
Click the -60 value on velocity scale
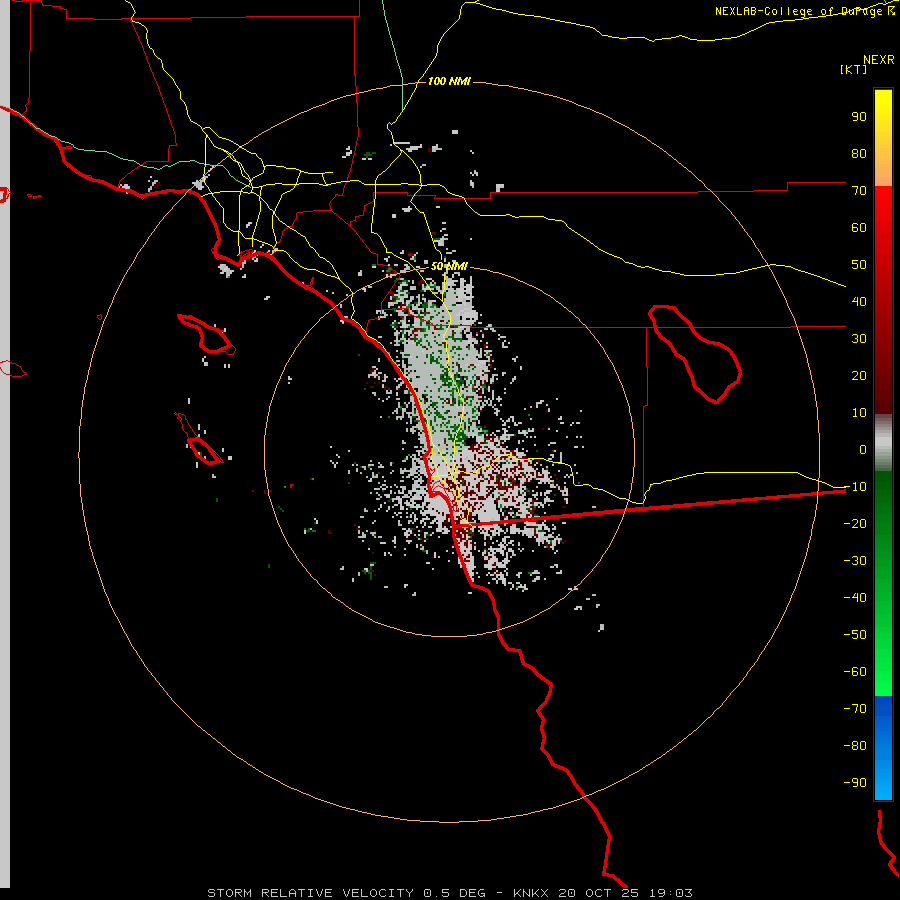(x=855, y=672)
